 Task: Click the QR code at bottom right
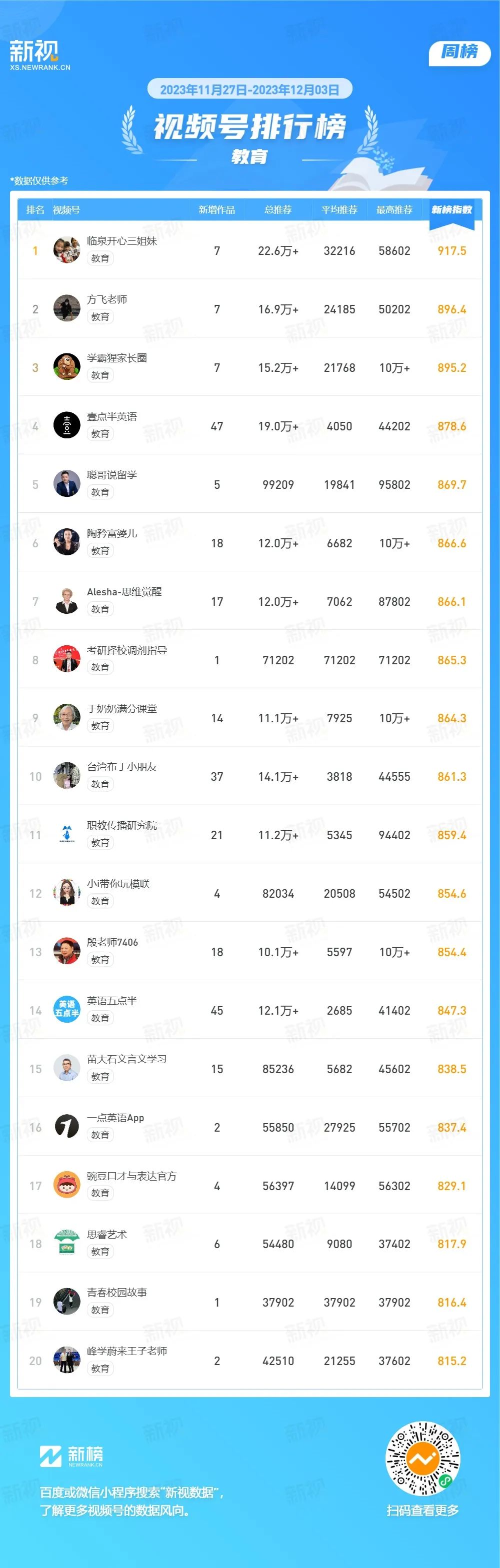point(423,1459)
